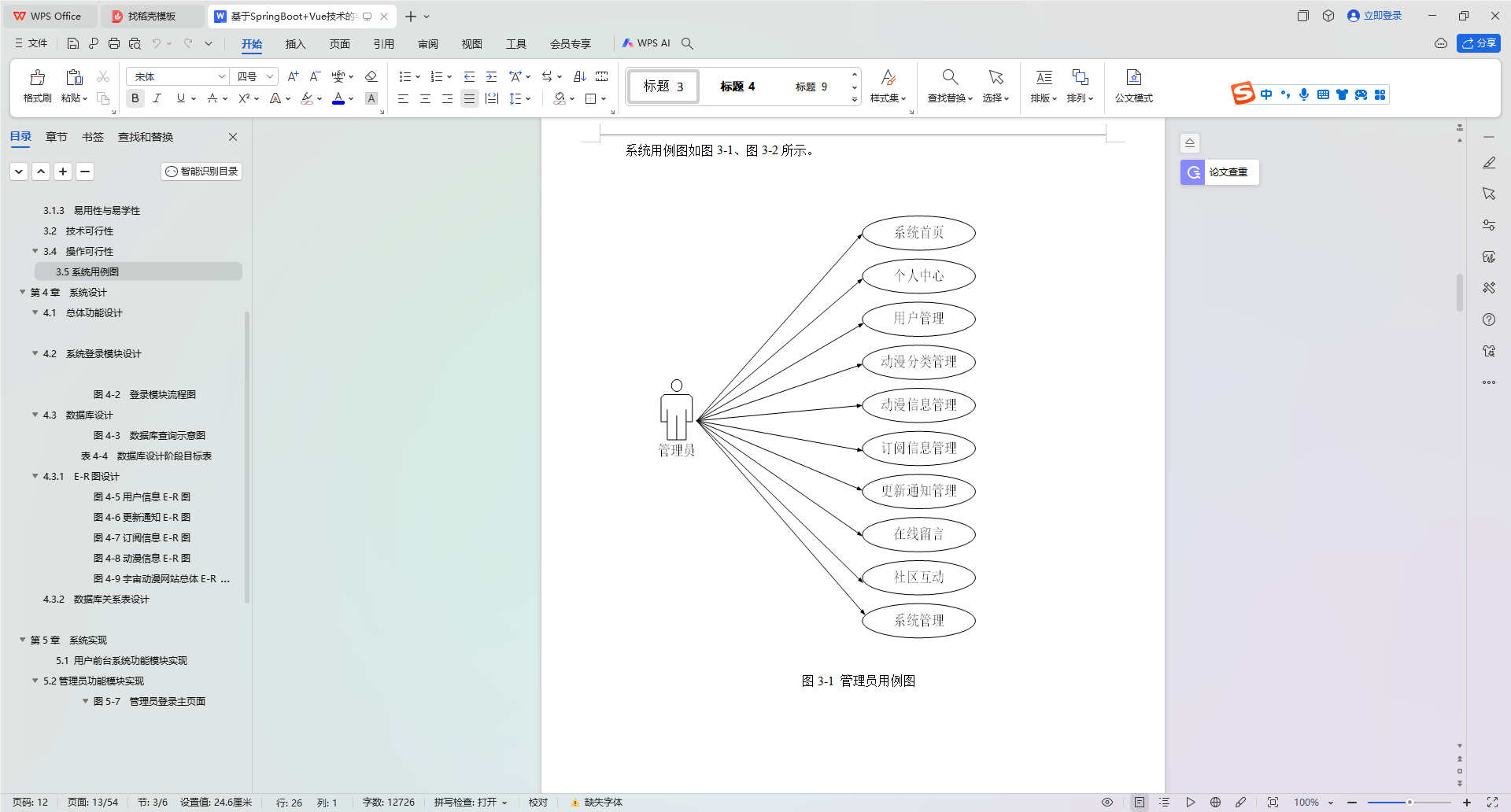The width and height of the screenshot is (1511, 812).
Task: Click the fullscreen icon in status bar
Action: (x=1492, y=803)
